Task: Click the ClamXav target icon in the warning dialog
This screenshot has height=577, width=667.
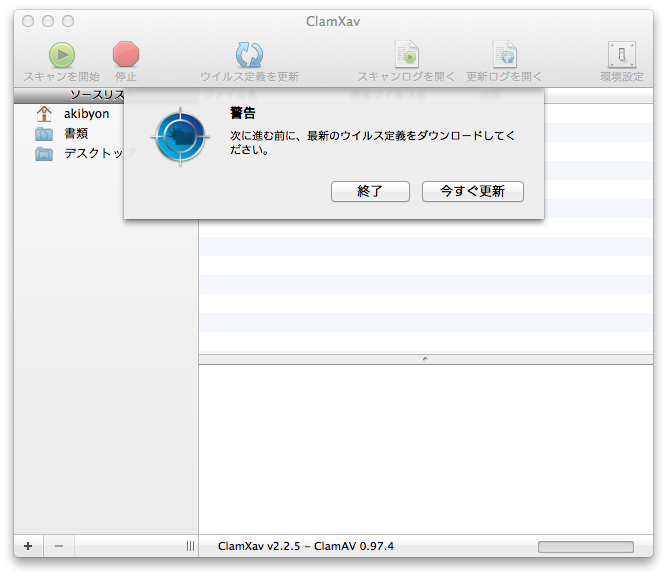Action: [180, 137]
